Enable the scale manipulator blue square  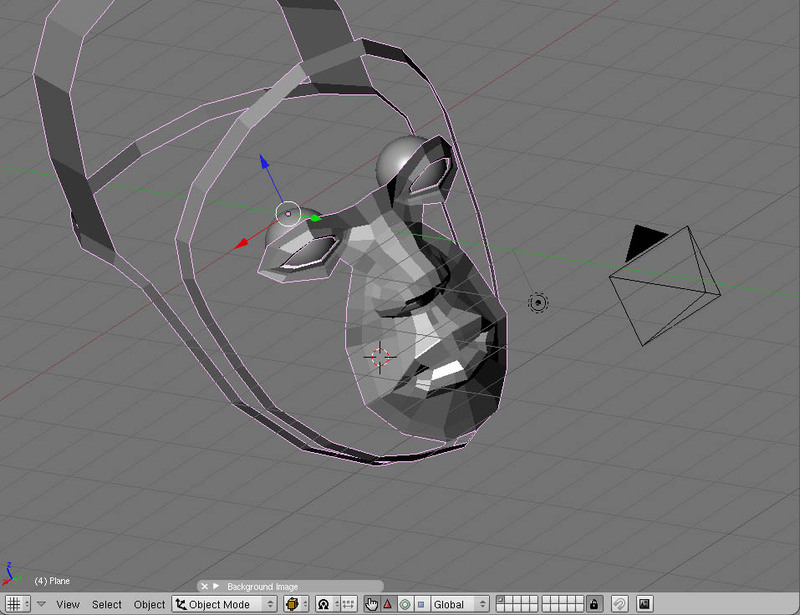pyautogui.click(x=421, y=604)
